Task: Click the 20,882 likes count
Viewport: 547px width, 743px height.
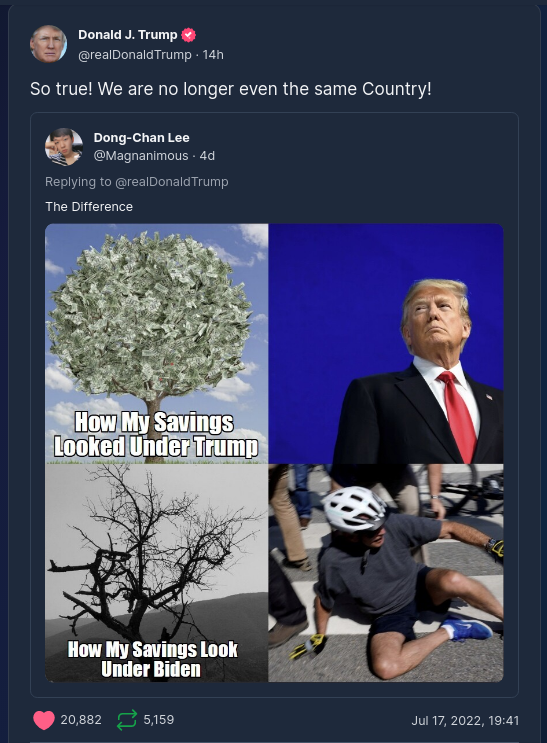Action: 81,720
